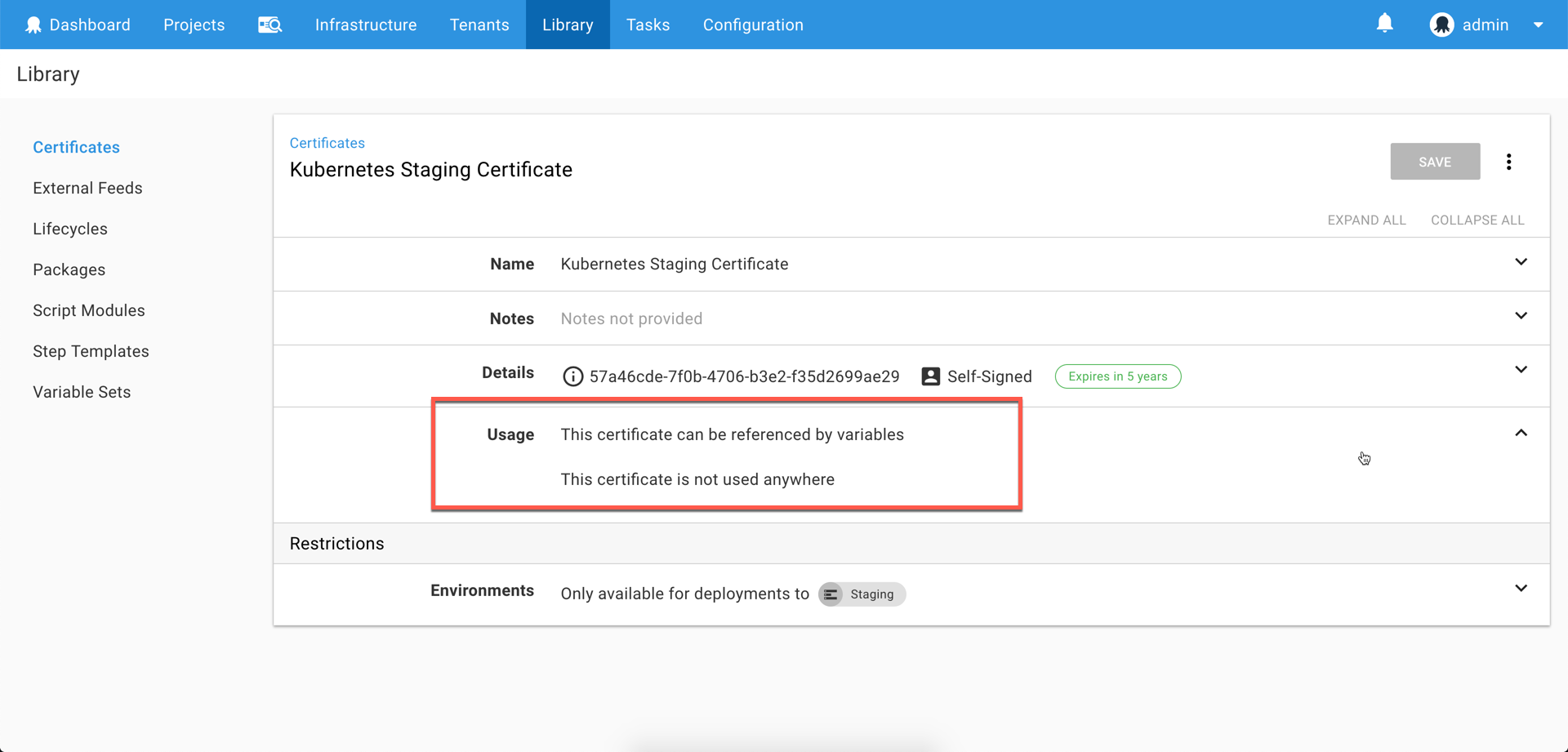
Task: Click COLLAPSE ALL
Action: 1477,220
